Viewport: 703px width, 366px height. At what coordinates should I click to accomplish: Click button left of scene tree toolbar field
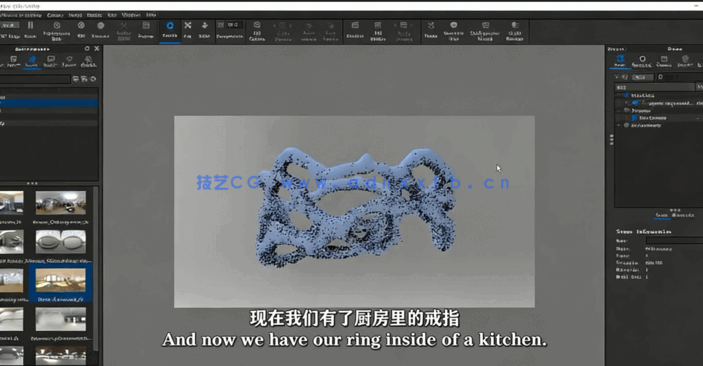[642, 77]
